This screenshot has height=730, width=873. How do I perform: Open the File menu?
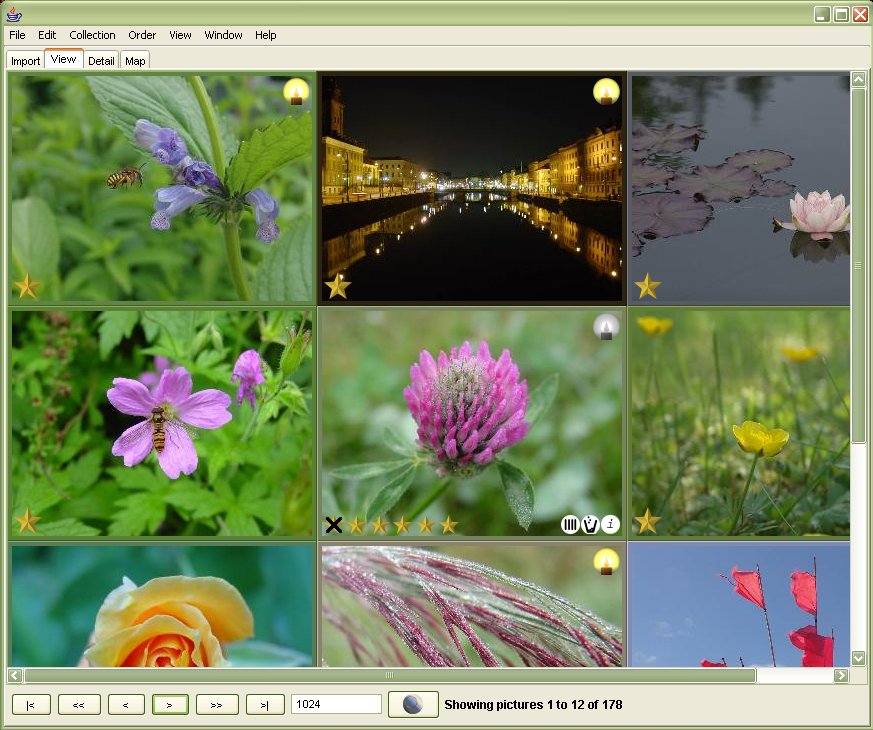pos(17,35)
